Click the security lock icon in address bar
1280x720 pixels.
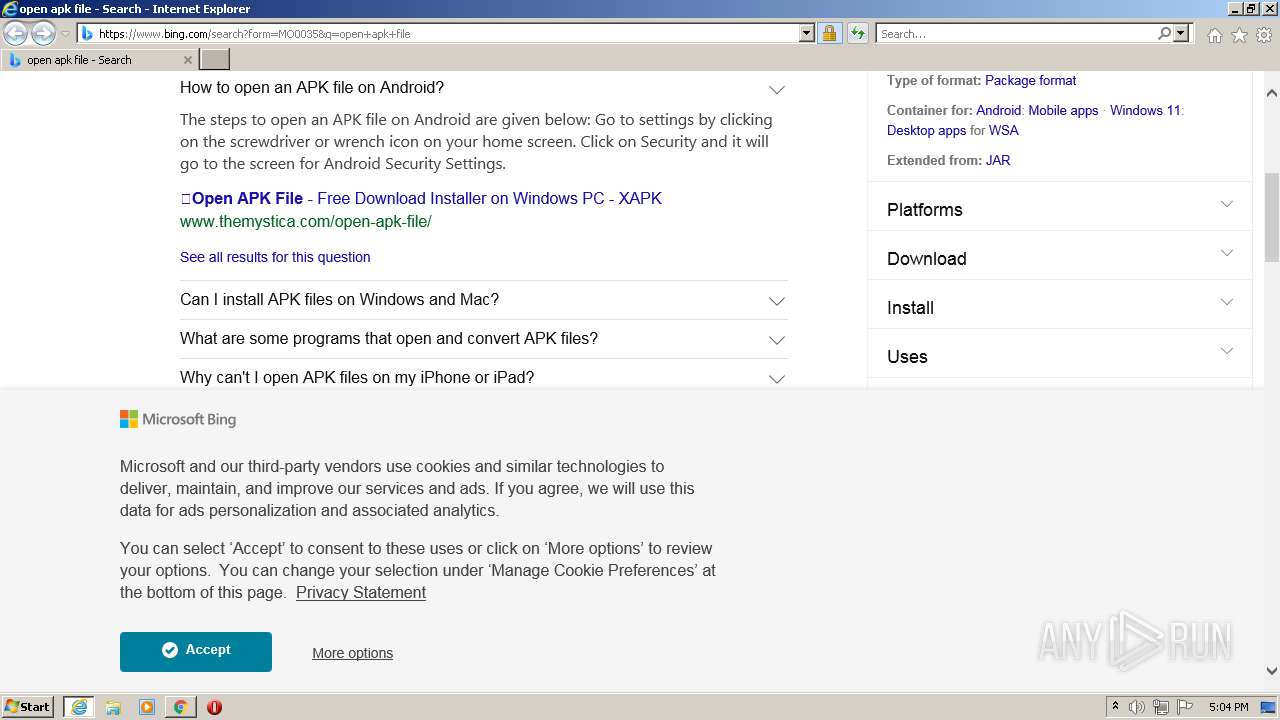click(x=829, y=33)
